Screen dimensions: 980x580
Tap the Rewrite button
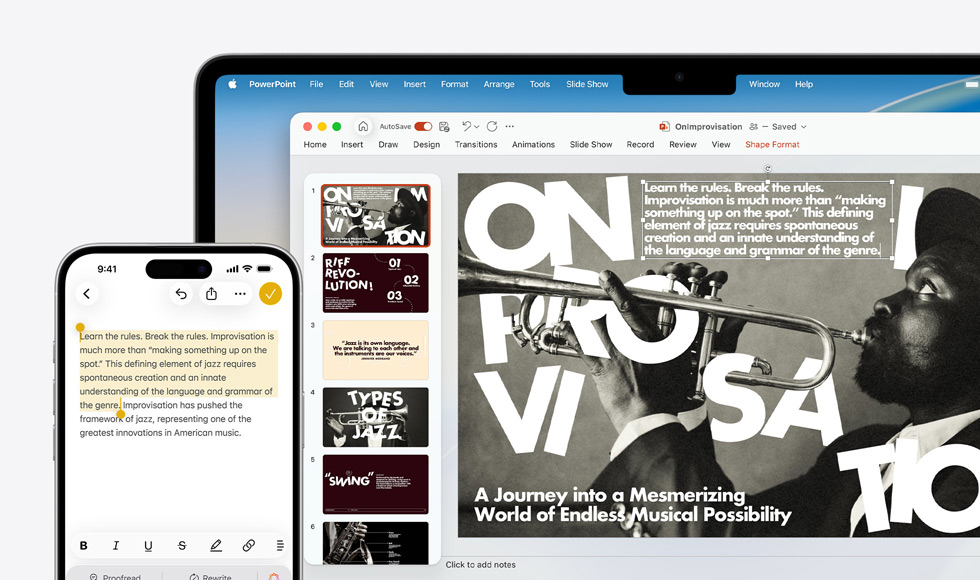[x=212, y=575]
